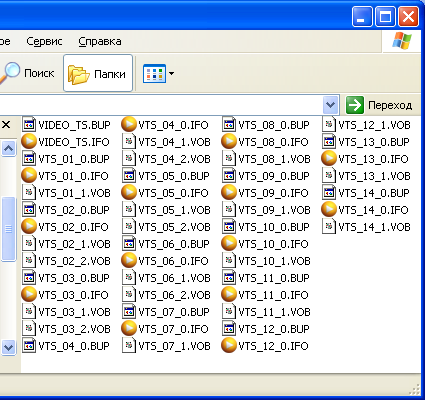Expand the address bar dropdown arrow
Image resolution: width=425 pixels, height=400 pixels.
[331, 105]
